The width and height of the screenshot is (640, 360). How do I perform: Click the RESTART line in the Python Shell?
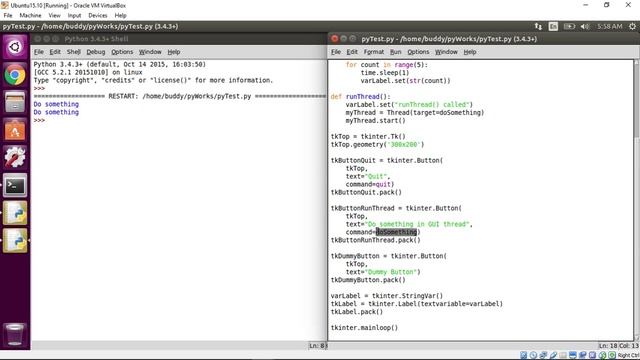180,96
